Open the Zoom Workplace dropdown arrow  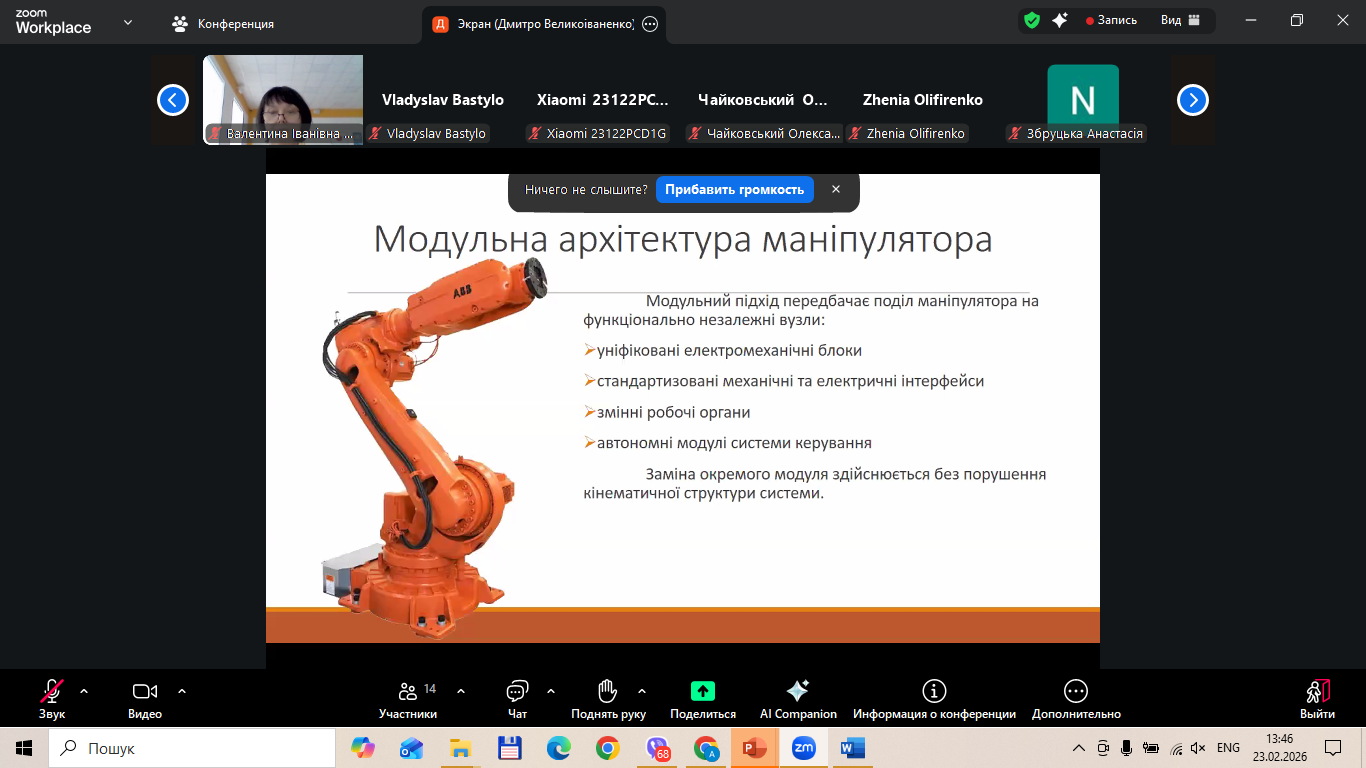coord(127,22)
